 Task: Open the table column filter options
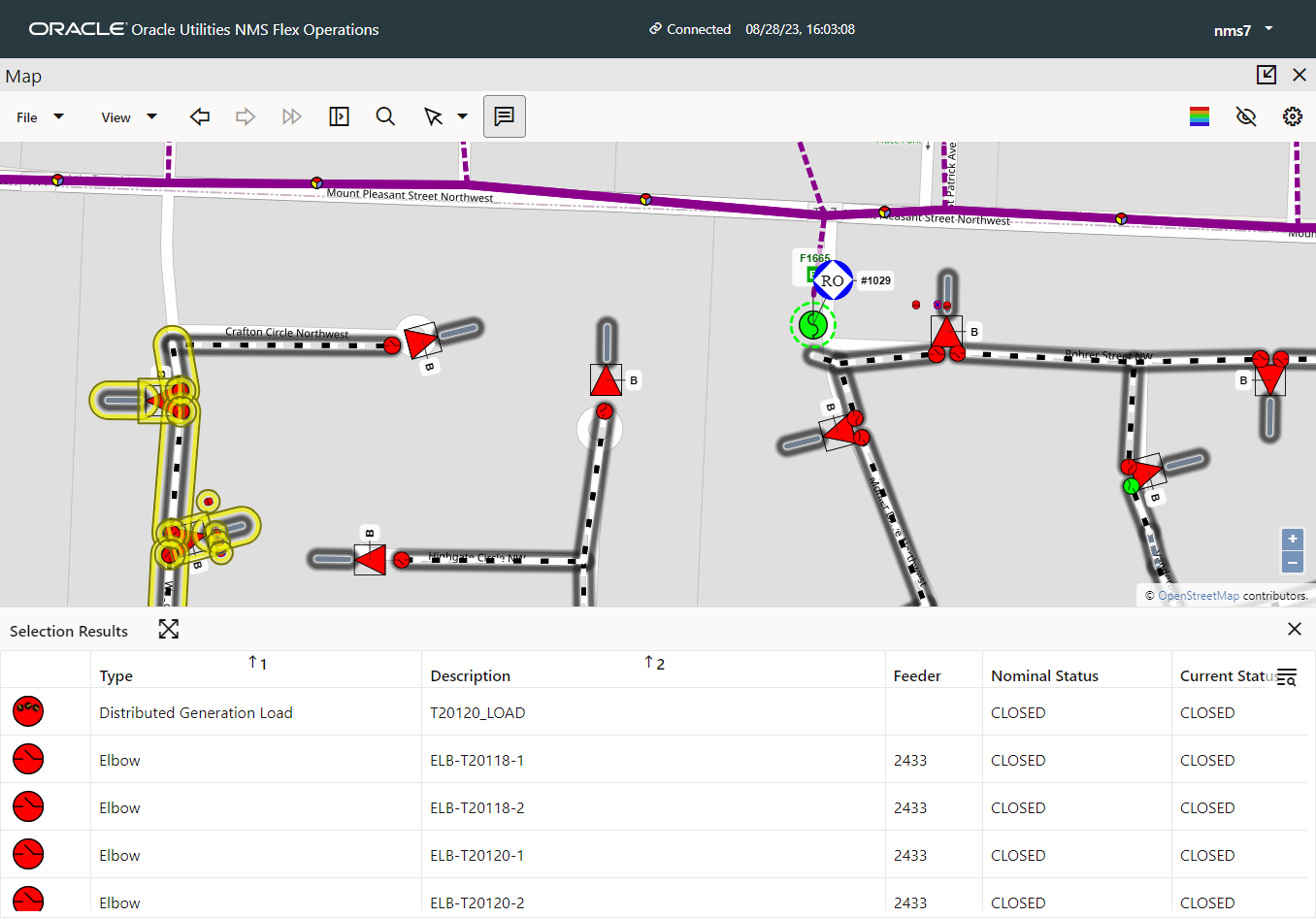click(x=1287, y=676)
